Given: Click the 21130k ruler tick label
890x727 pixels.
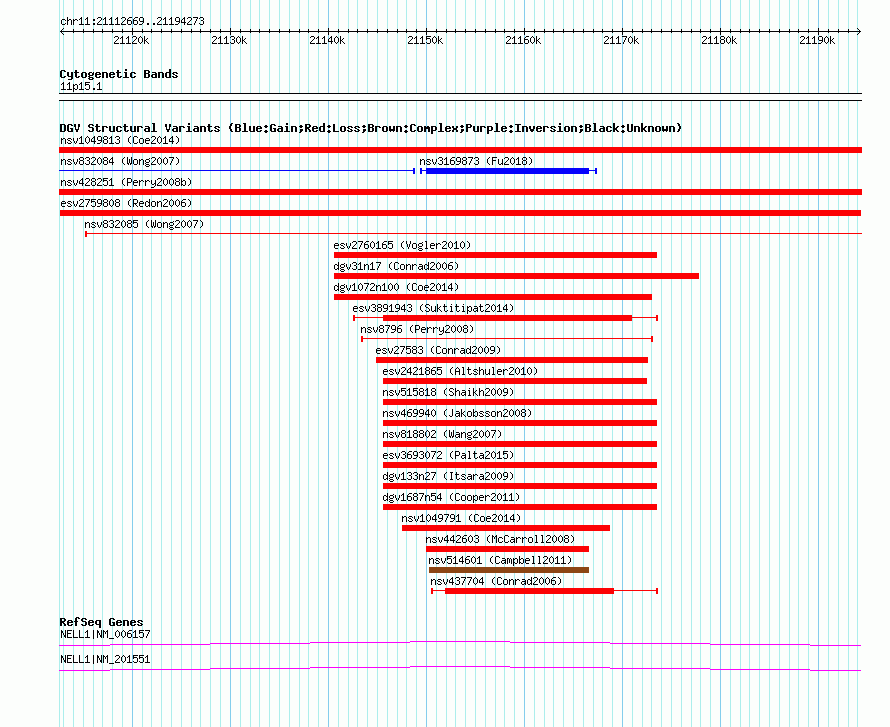Looking at the screenshot, I should (x=229, y=40).
